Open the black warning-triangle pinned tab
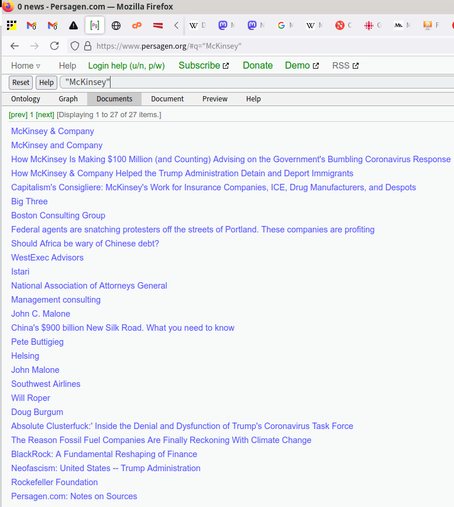The image size is (454, 507). coord(73,25)
